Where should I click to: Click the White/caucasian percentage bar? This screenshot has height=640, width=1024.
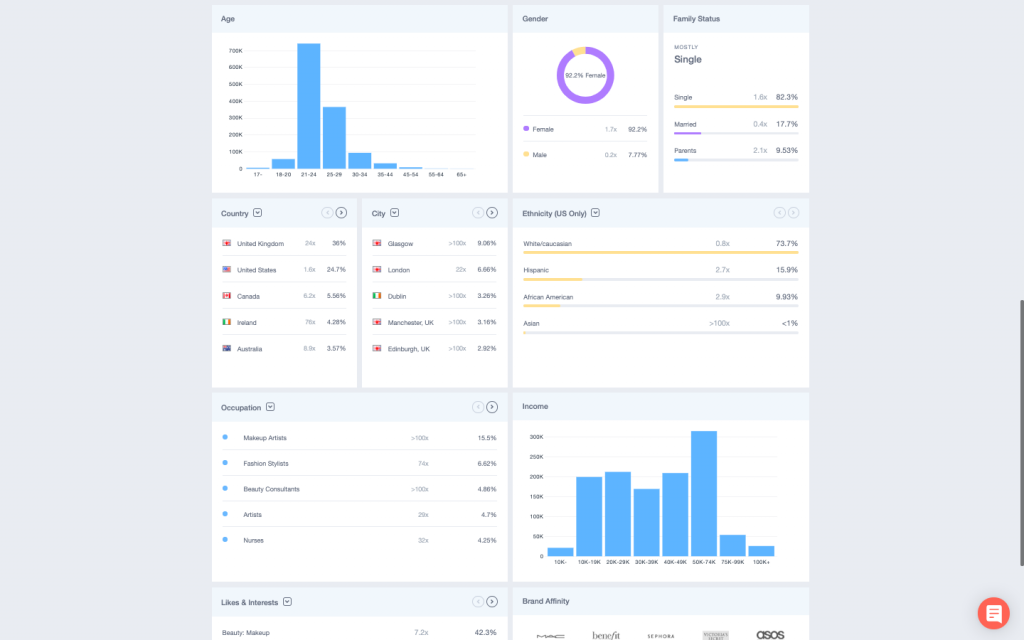[660, 252]
